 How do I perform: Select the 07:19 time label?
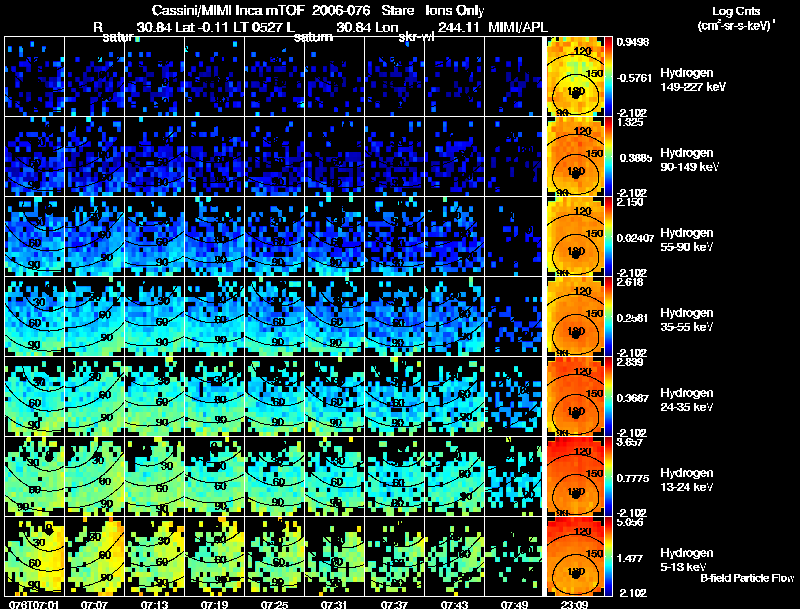[x=214, y=604]
